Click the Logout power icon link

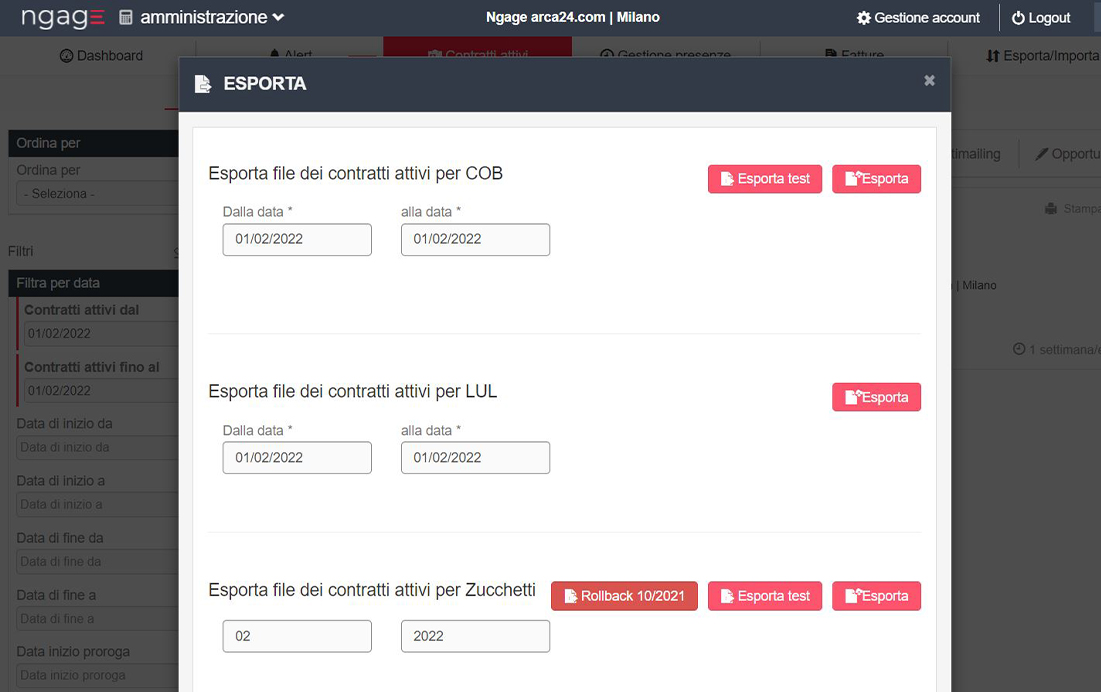click(1041, 18)
